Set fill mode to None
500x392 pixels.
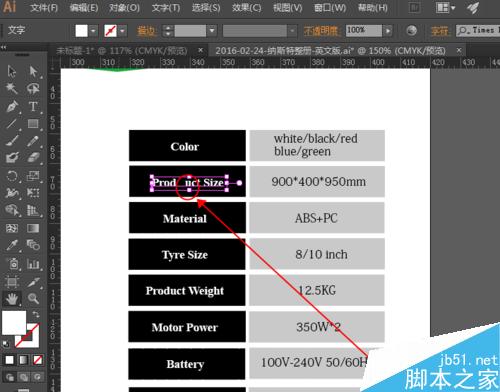click(x=37, y=360)
